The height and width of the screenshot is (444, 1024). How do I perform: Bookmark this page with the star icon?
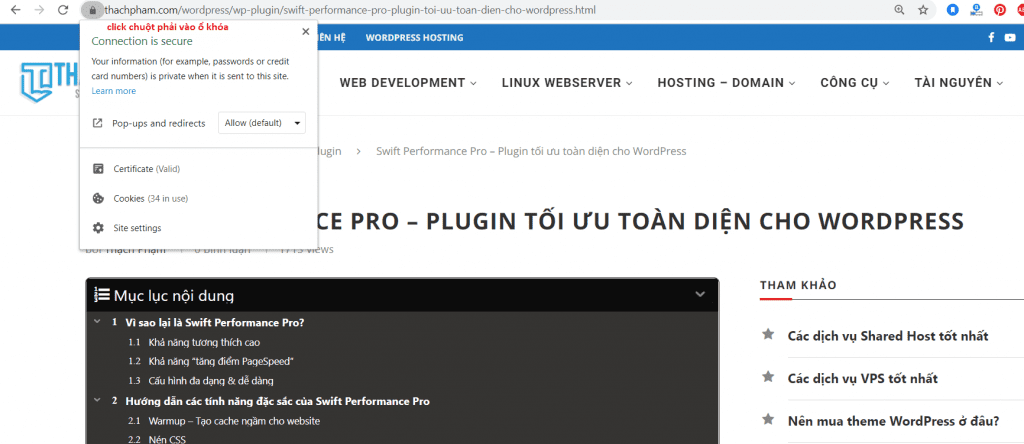pyautogui.click(x=923, y=10)
